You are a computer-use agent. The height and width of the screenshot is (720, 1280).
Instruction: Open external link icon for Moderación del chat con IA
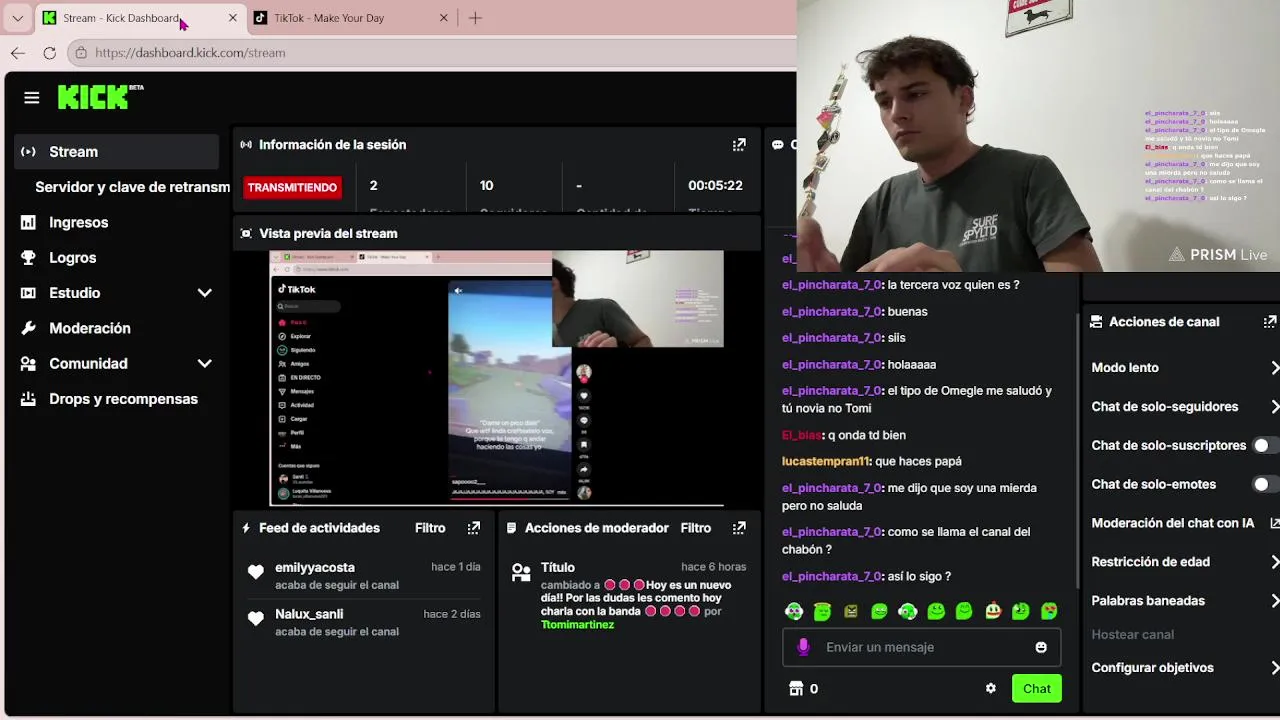(1274, 523)
